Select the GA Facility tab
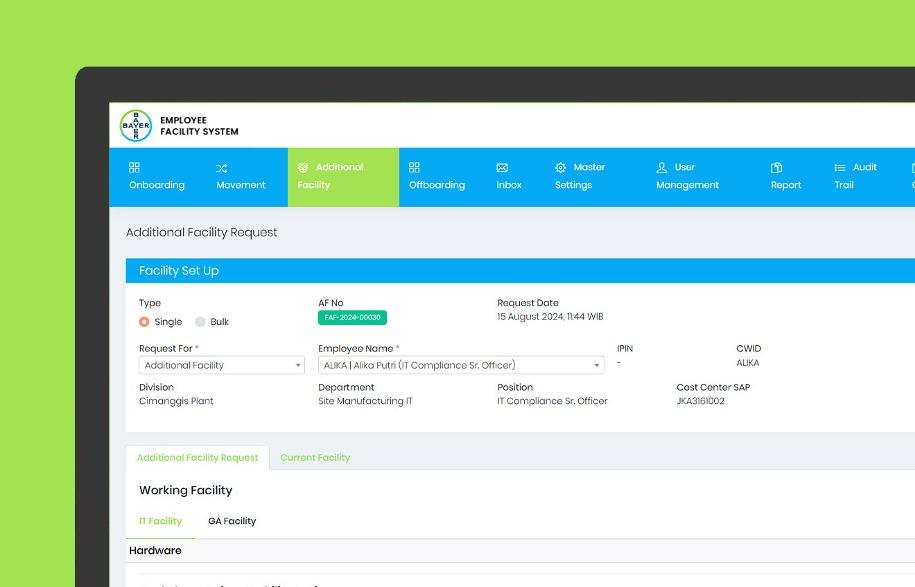The image size is (915, 587). tap(232, 521)
